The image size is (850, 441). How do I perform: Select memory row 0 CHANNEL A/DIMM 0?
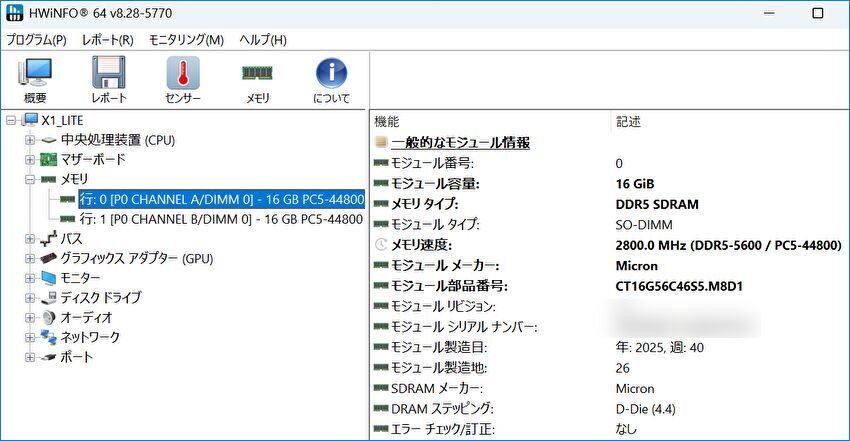[x=220, y=199]
